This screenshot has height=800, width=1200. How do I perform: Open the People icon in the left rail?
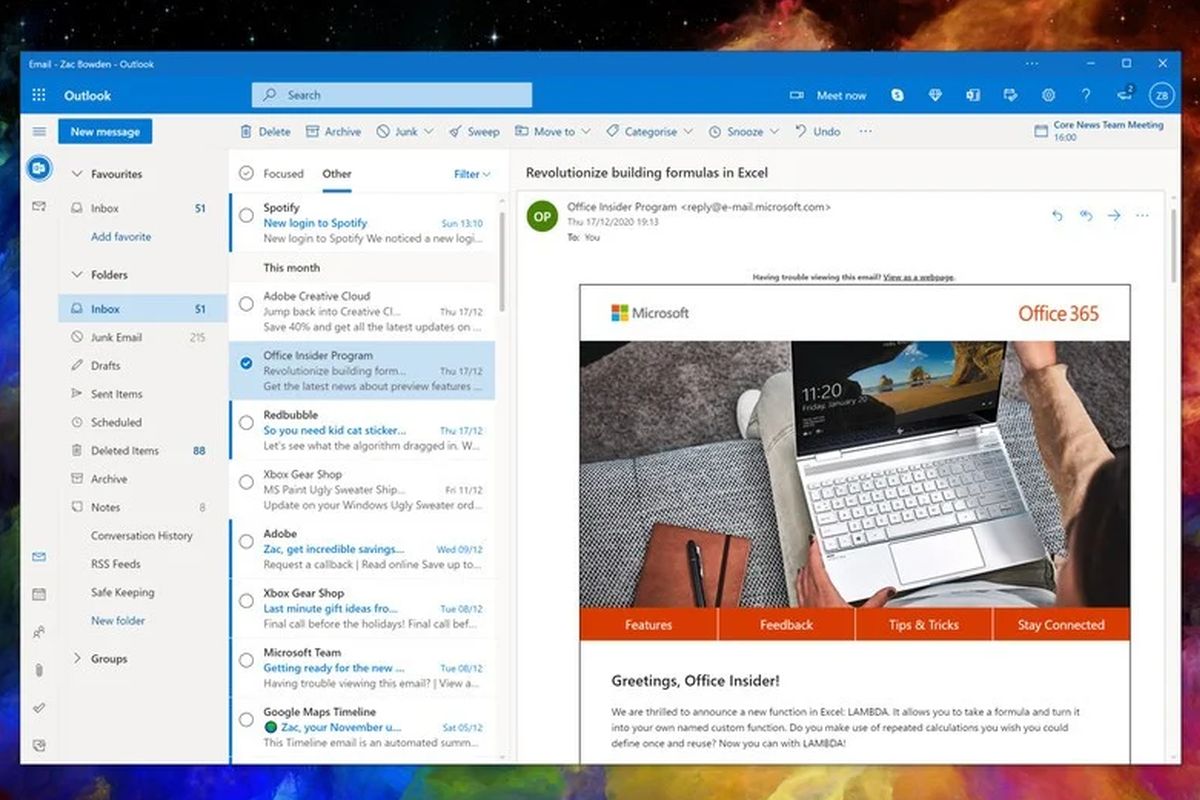point(38,632)
